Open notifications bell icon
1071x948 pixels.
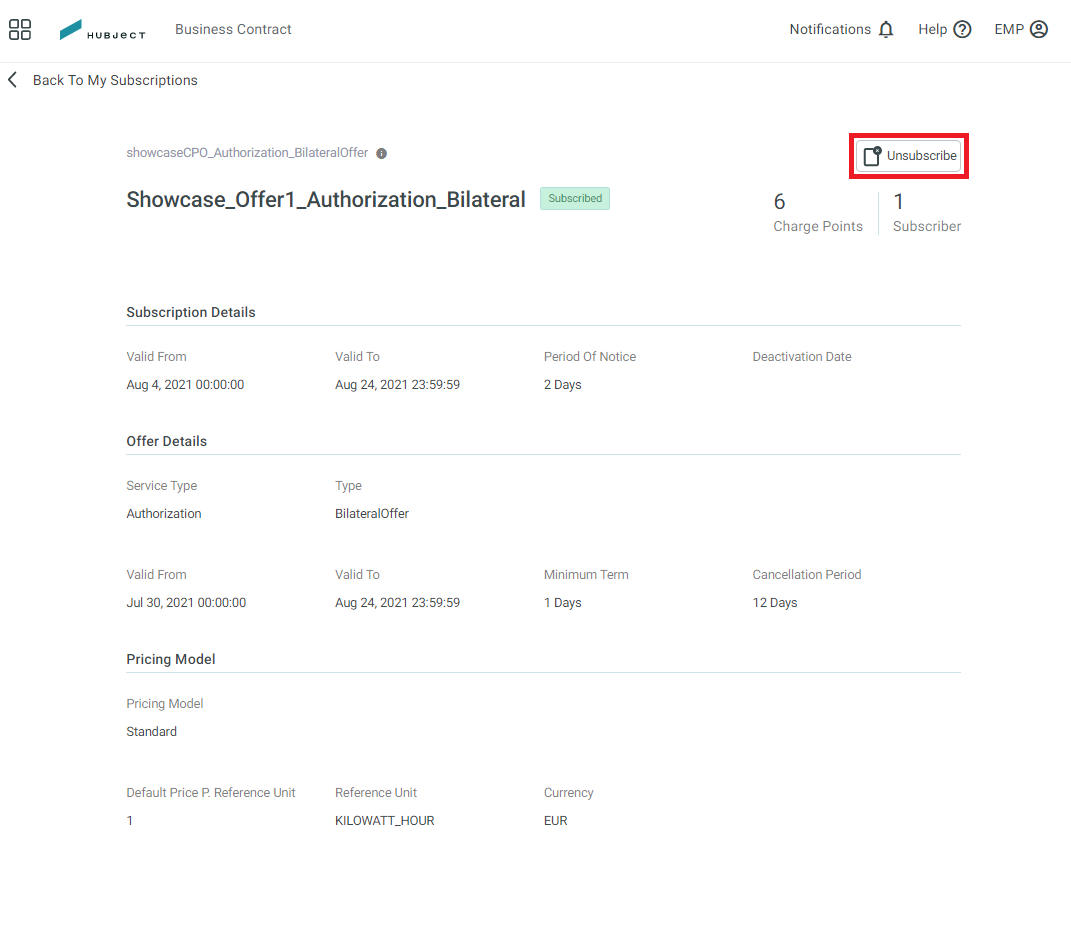pos(886,29)
